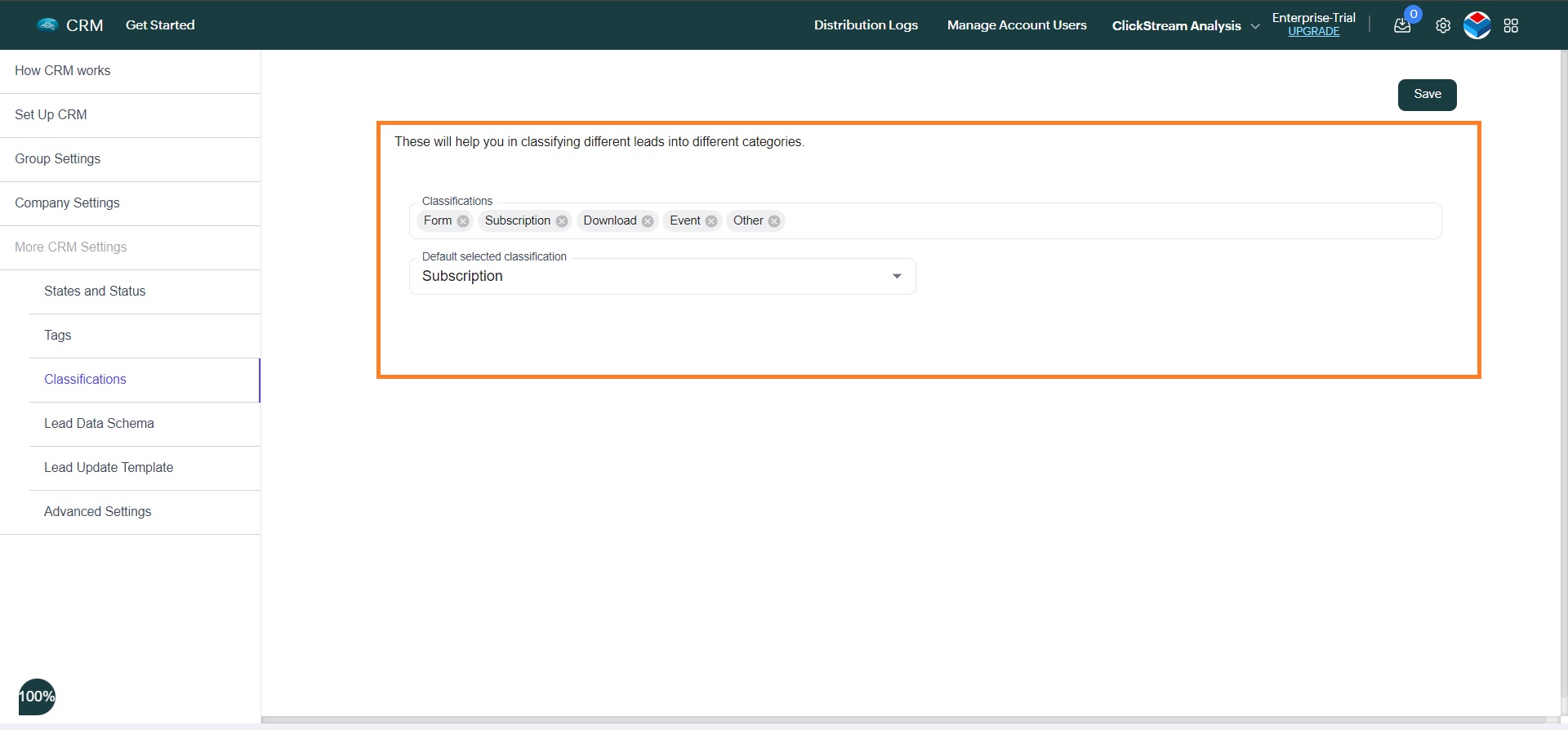Remove the Download classification chip

[x=648, y=221]
